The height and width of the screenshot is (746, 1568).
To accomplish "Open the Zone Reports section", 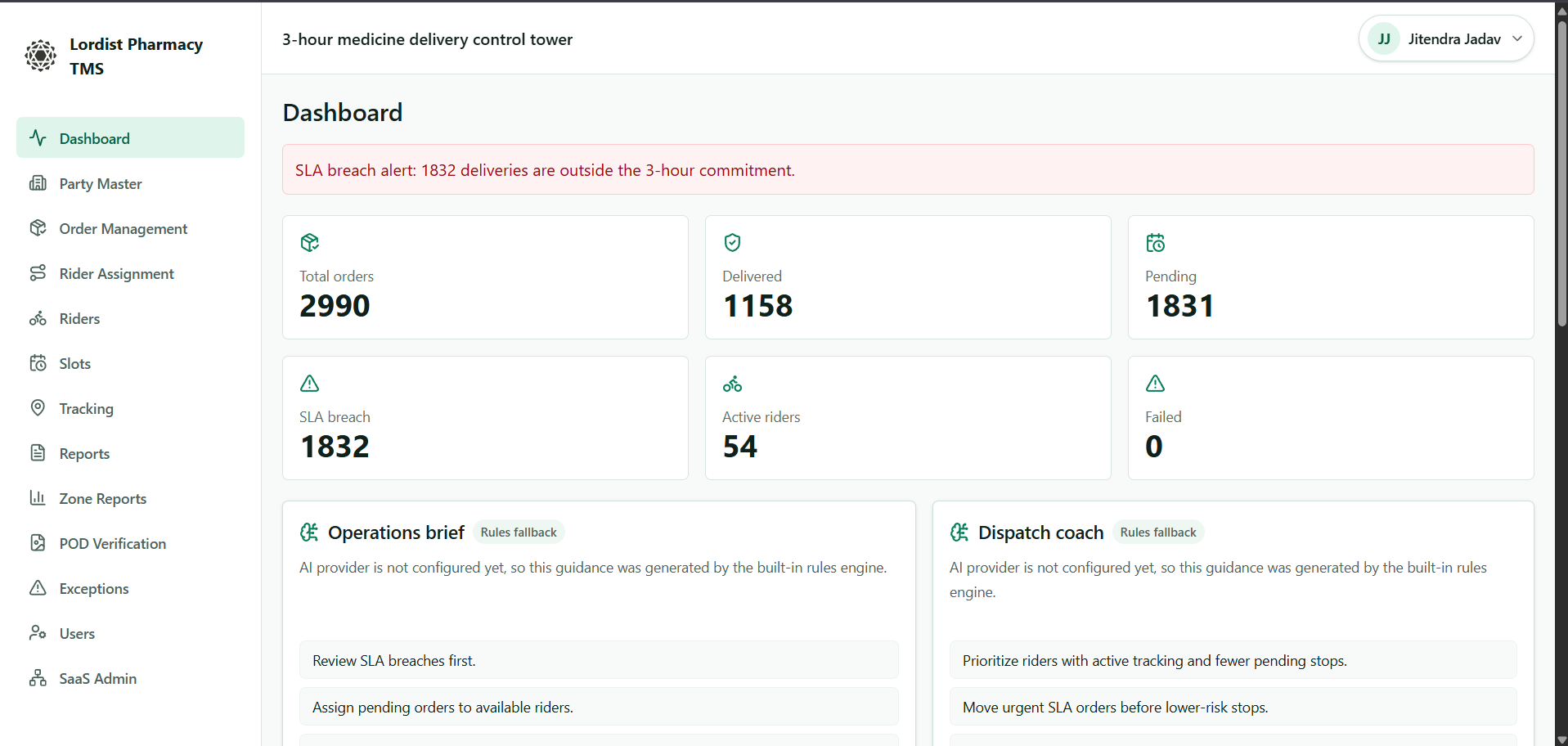I will tap(130, 498).
